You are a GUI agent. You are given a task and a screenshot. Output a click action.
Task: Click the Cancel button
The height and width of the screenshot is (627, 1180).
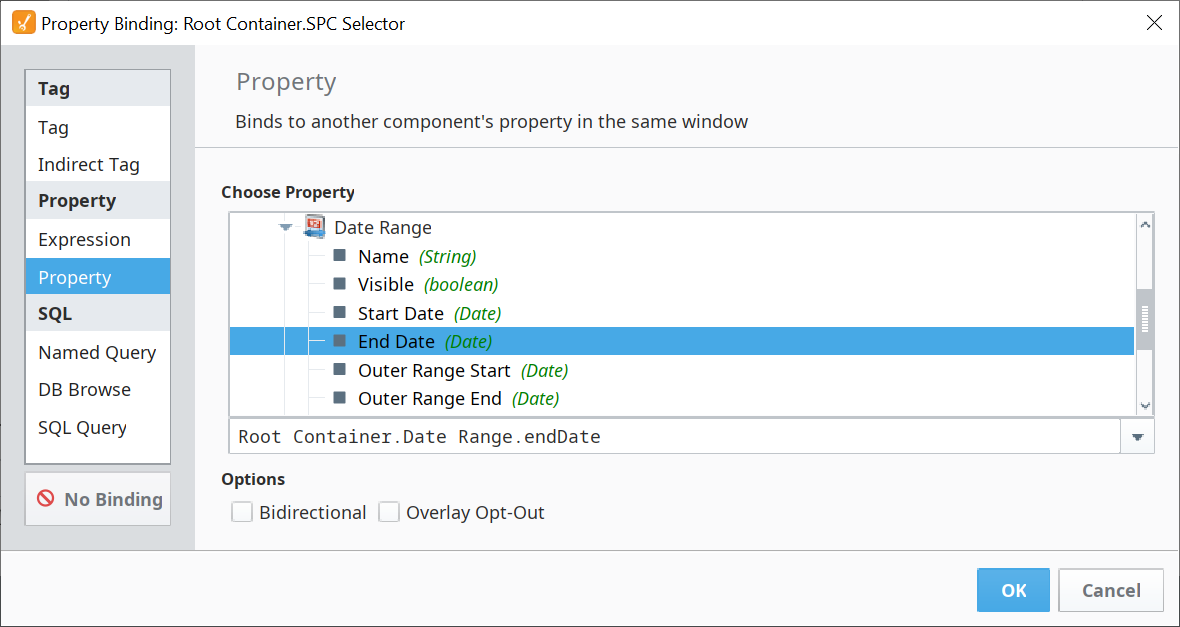[1110, 590]
